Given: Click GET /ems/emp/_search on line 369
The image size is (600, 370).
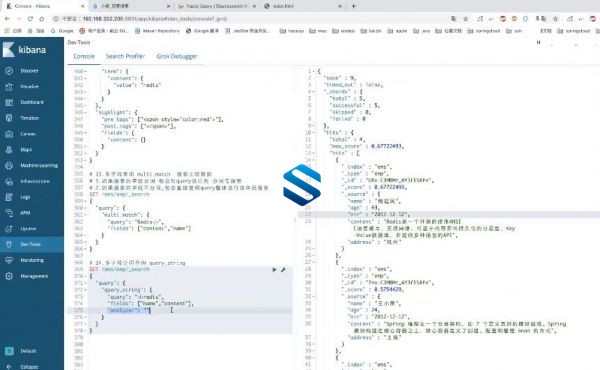Looking at the screenshot, I should (119, 269).
